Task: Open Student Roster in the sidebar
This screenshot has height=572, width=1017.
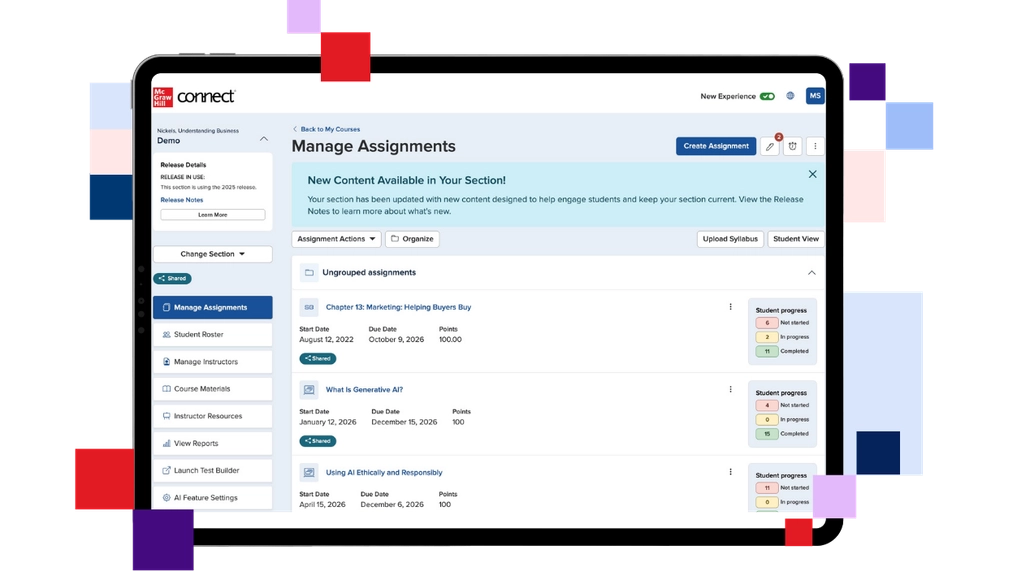Action: pyautogui.click(x=213, y=335)
